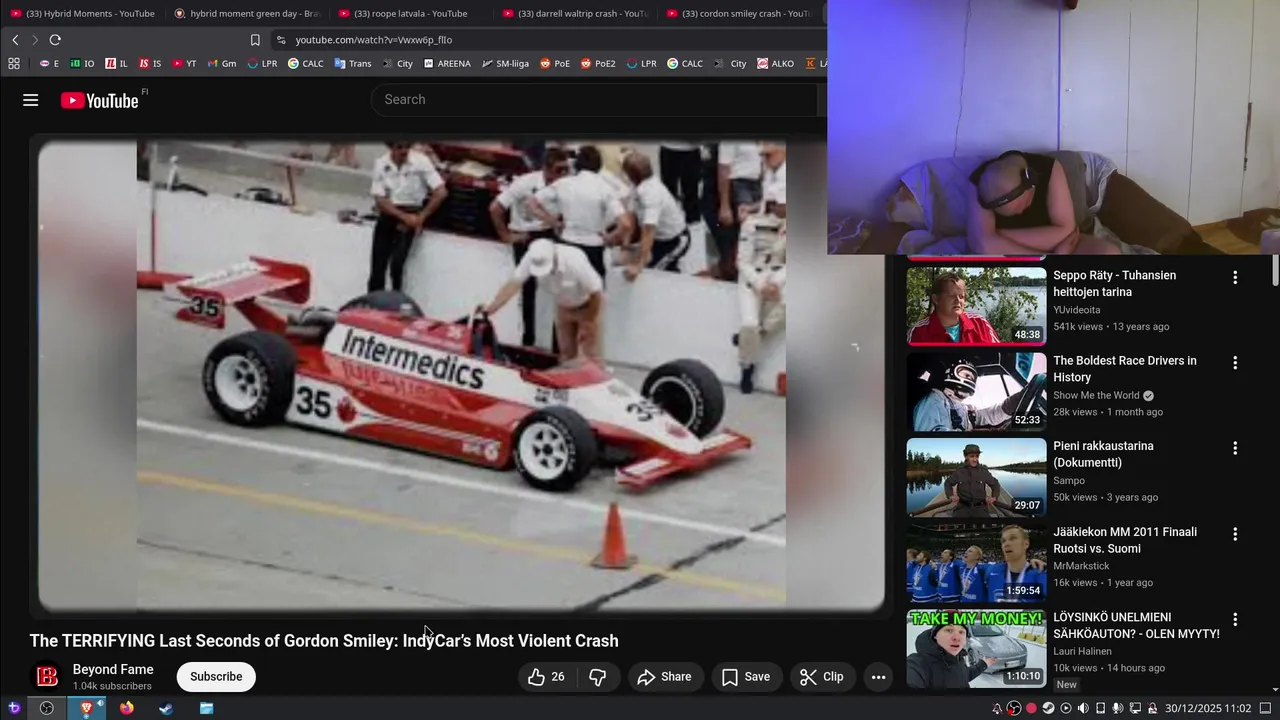This screenshot has height=720, width=1280.
Task: Switch to the Brave browser taskbar icon
Action: 86,708
